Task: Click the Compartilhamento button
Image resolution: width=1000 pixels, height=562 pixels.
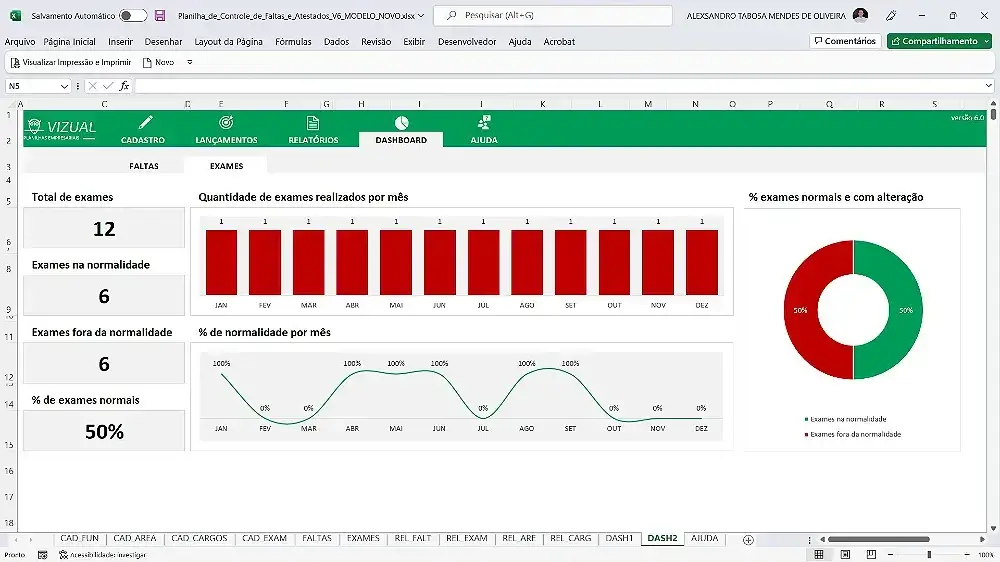Action: [x=939, y=41]
